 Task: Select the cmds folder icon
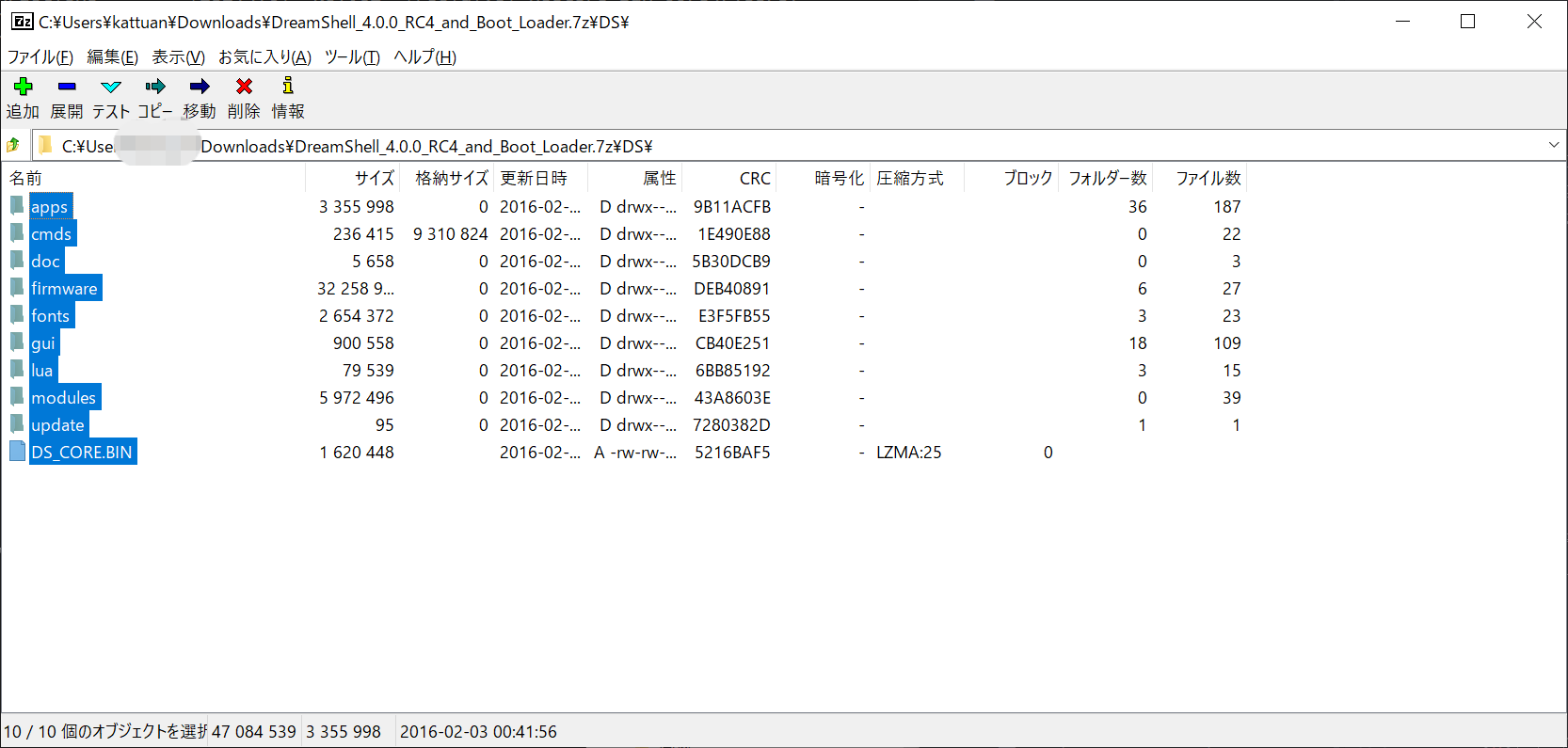(x=17, y=233)
